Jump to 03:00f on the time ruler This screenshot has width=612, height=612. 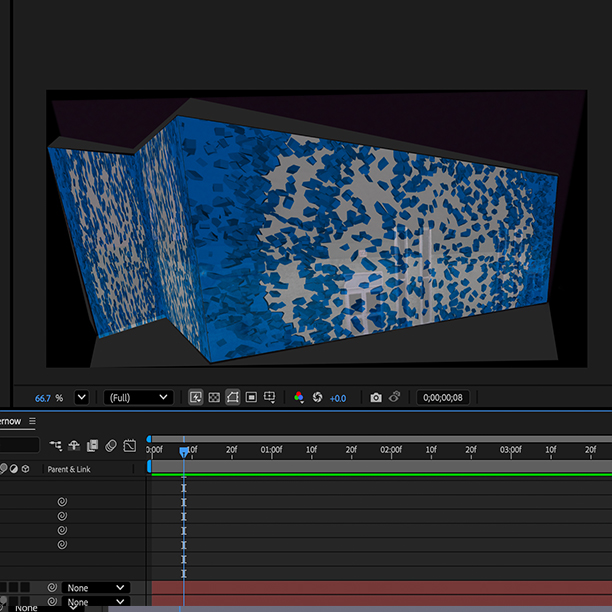[511, 450]
